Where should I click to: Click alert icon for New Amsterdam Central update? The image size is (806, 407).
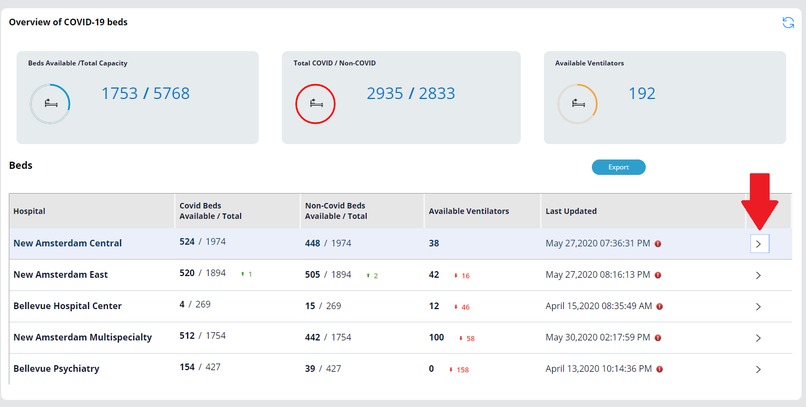click(657, 244)
